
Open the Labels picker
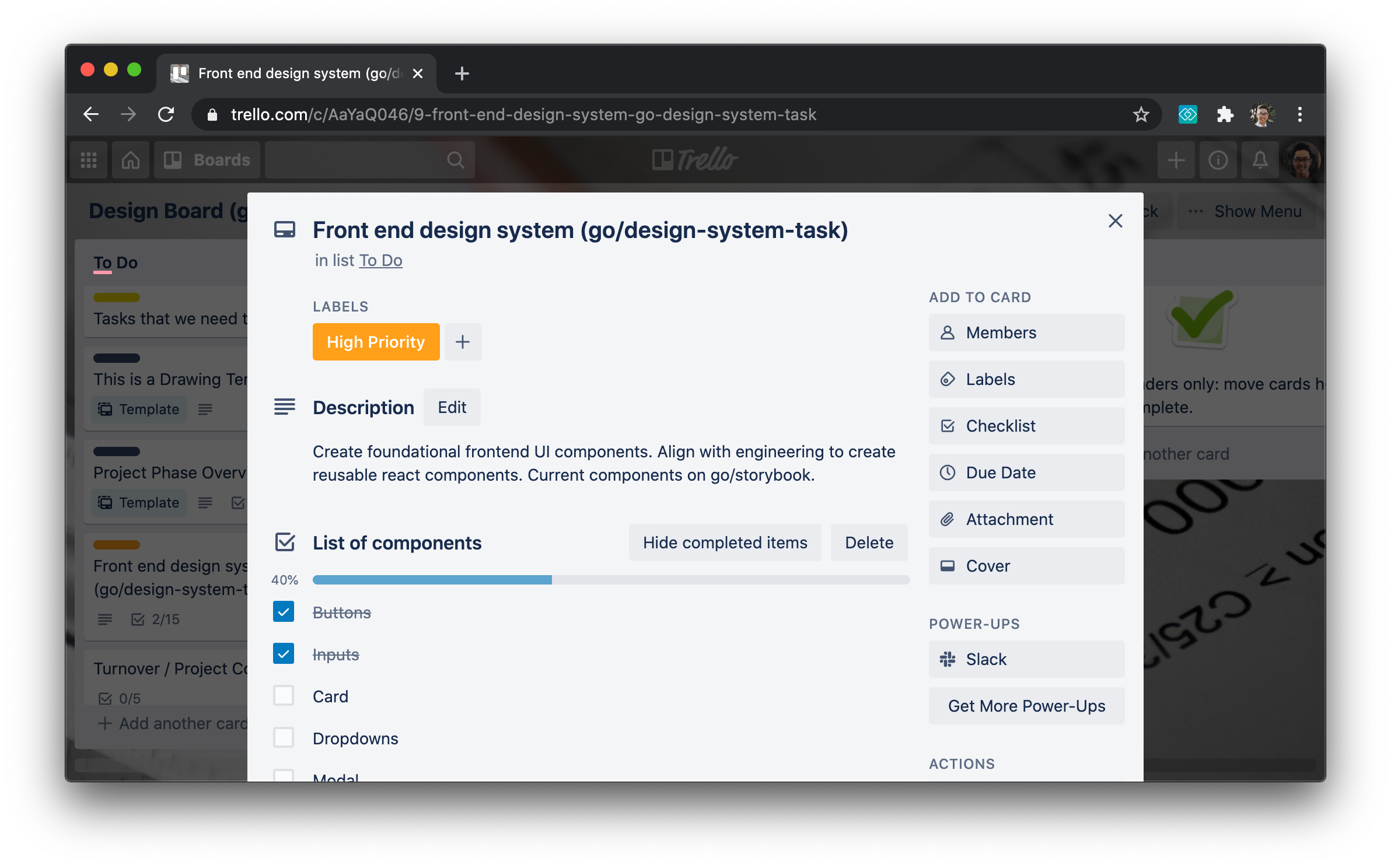coord(1026,379)
